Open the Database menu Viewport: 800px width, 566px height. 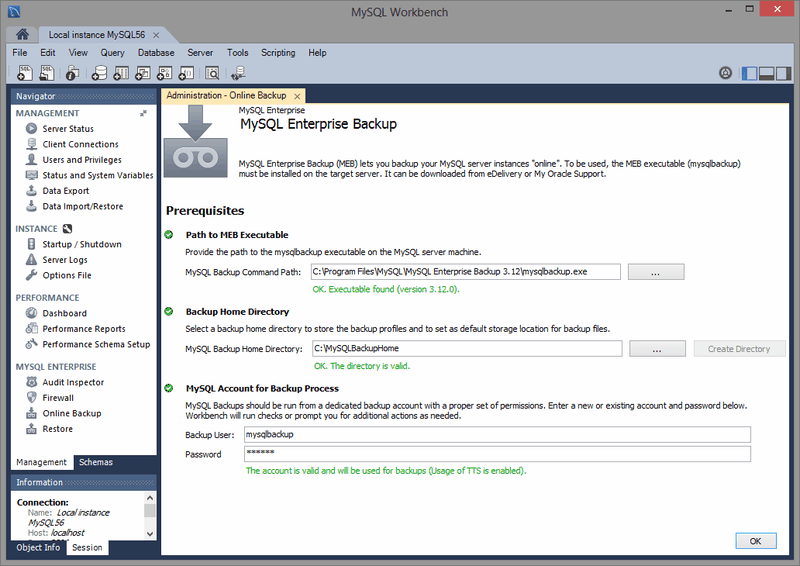click(156, 53)
